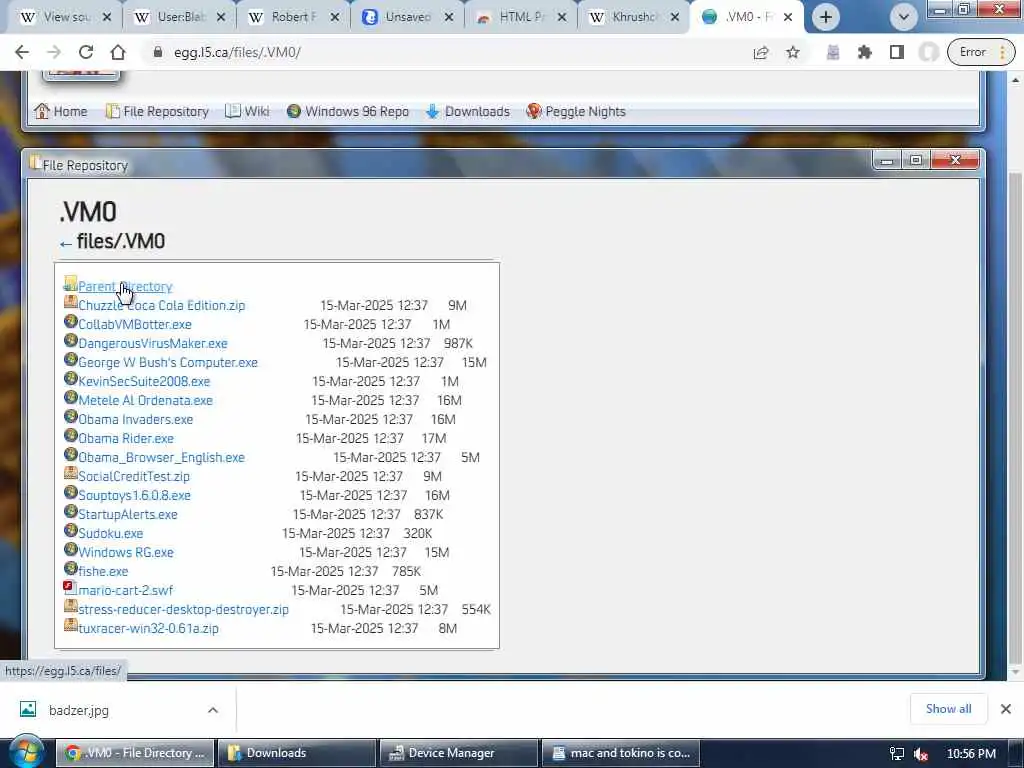Download KevinSecSuite2008.exe

coord(144,381)
